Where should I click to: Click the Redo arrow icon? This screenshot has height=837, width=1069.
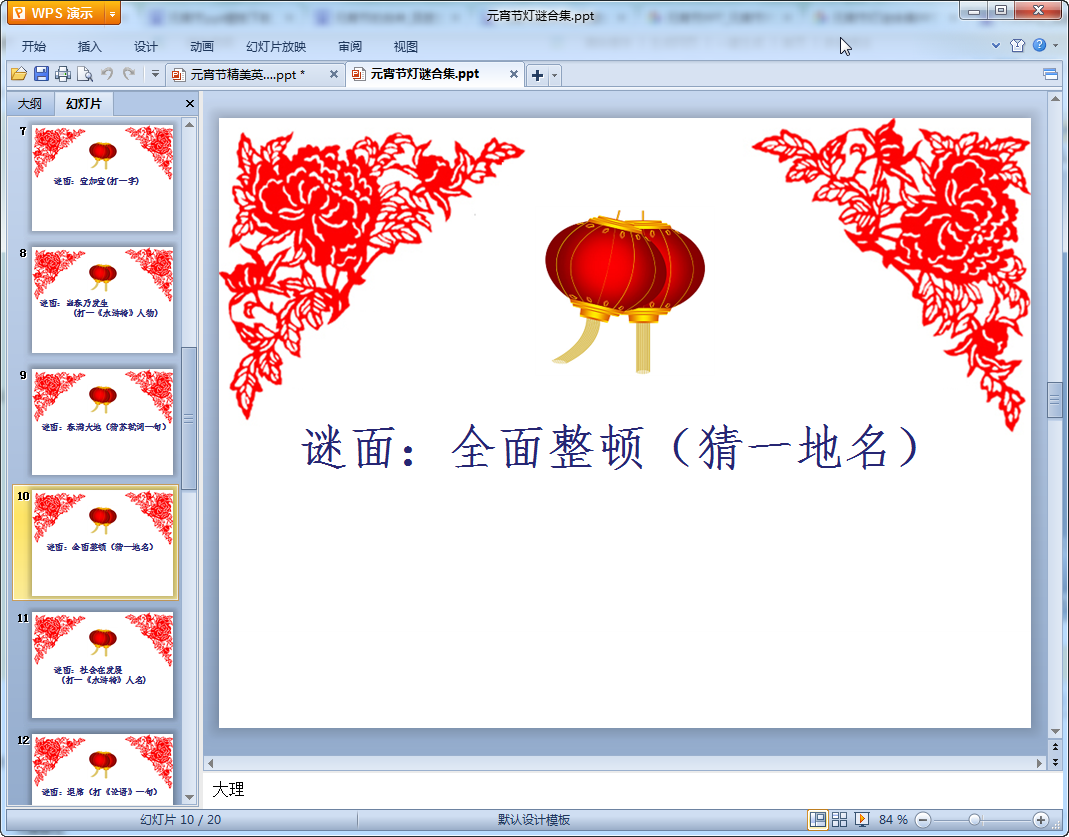tap(129, 73)
